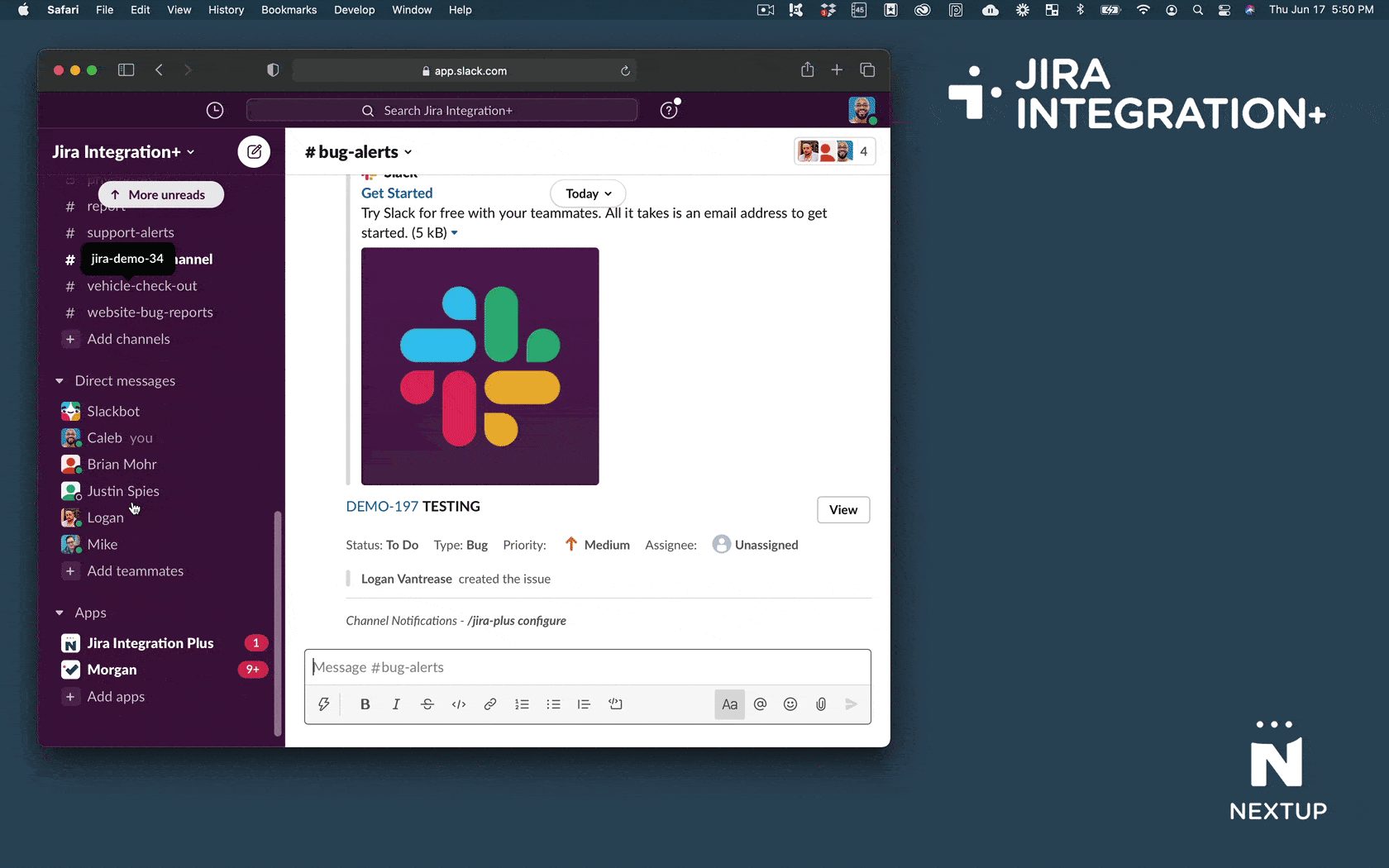Click the lightning shortcuts icon in composer

pos(324,704)
